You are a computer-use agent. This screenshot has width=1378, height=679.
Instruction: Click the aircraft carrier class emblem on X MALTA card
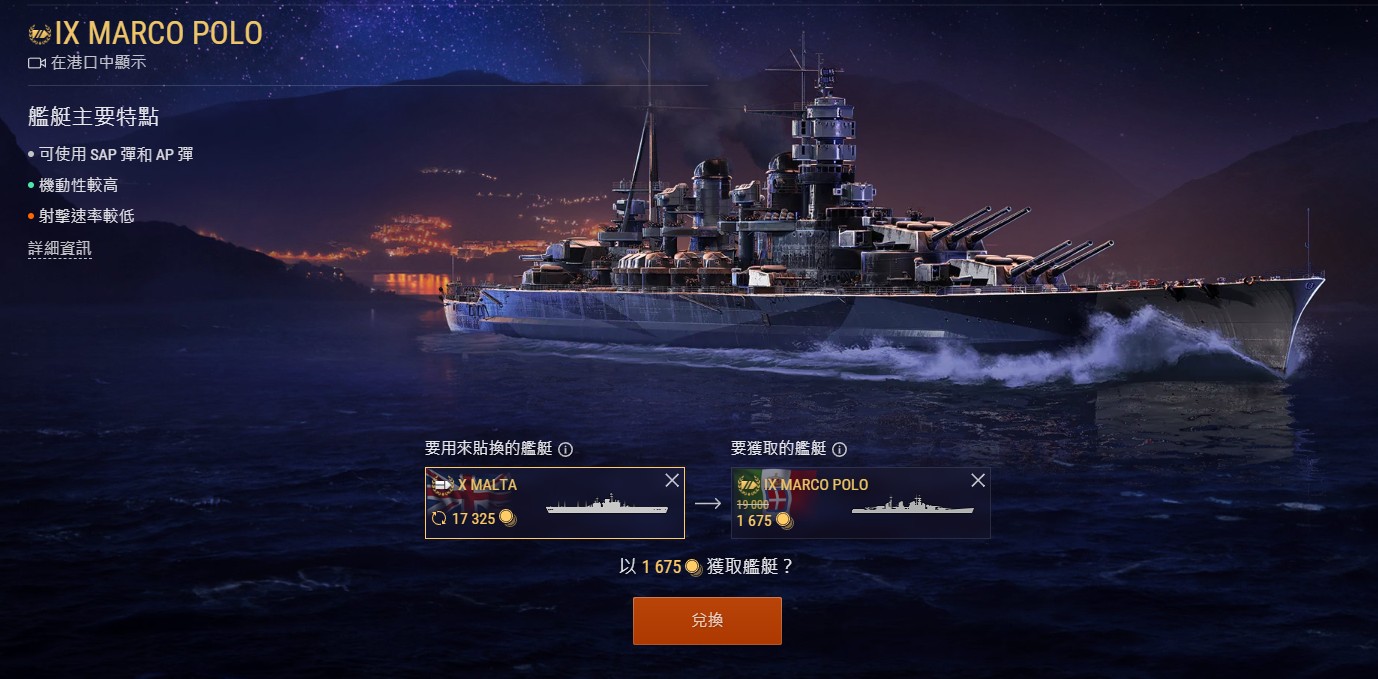[x=441, y=485]
